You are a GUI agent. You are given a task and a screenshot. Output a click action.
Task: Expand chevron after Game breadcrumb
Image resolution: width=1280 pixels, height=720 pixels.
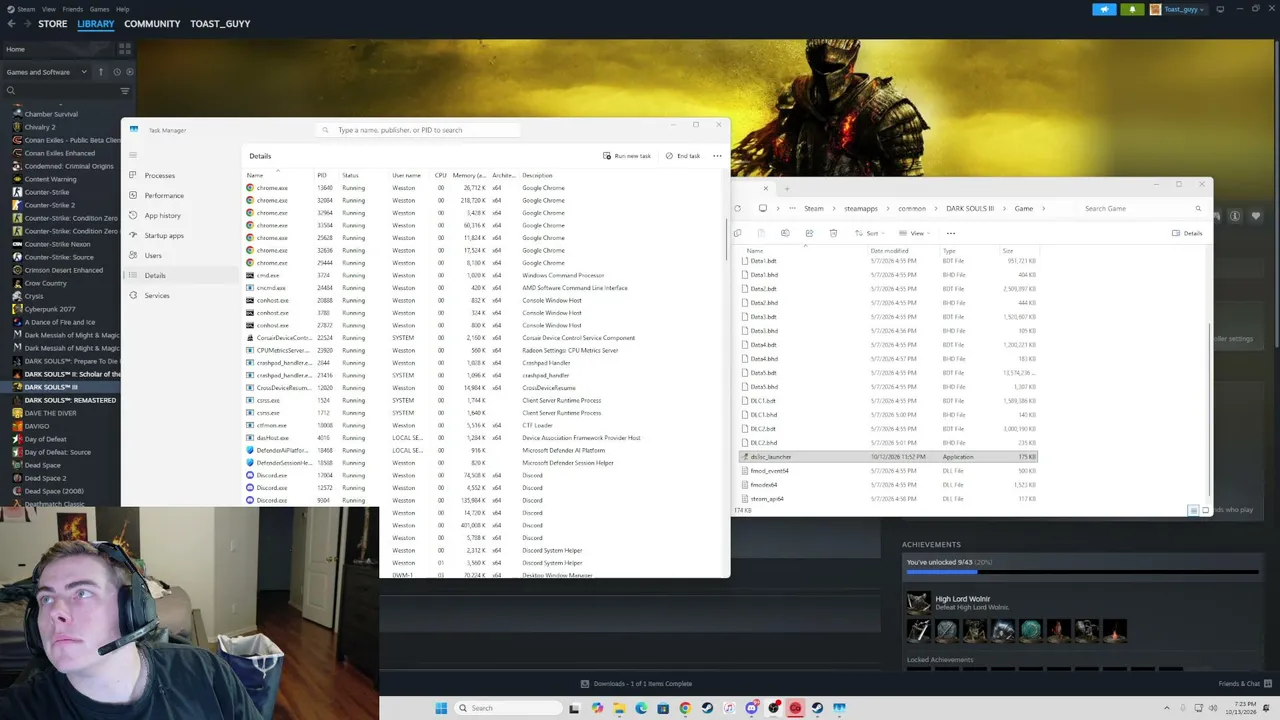click(1044, 209)
